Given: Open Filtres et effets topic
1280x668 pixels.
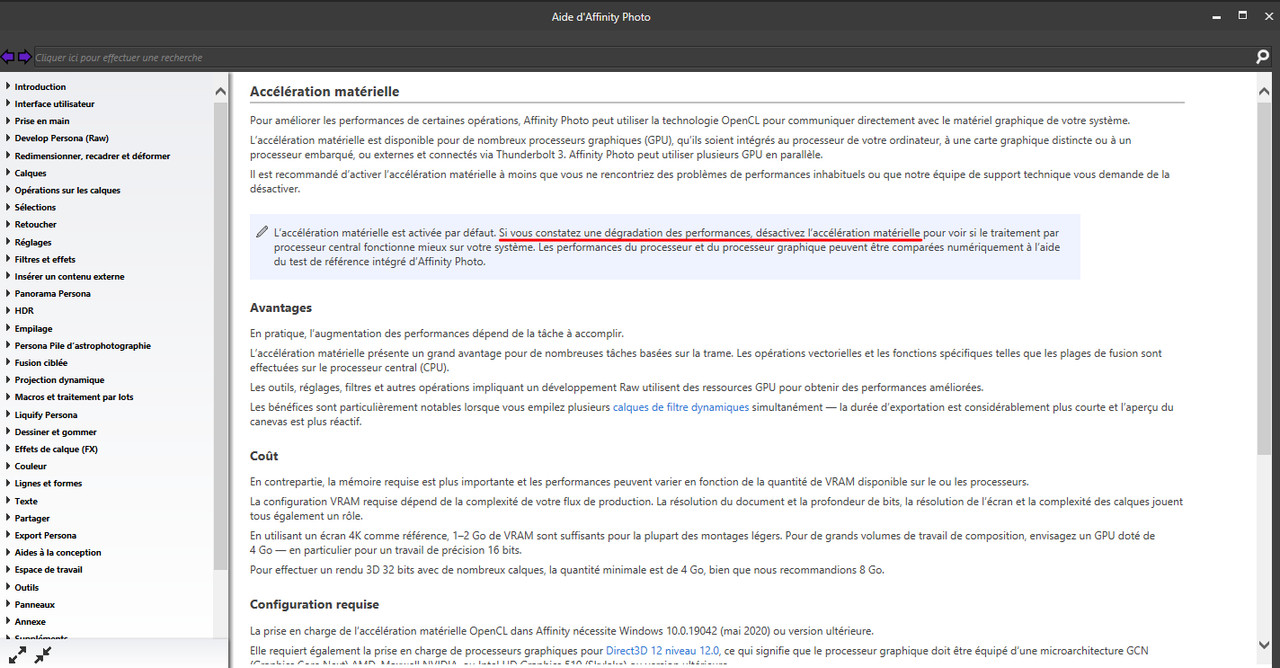Looking at the screenshot, I should coord(45,259).
